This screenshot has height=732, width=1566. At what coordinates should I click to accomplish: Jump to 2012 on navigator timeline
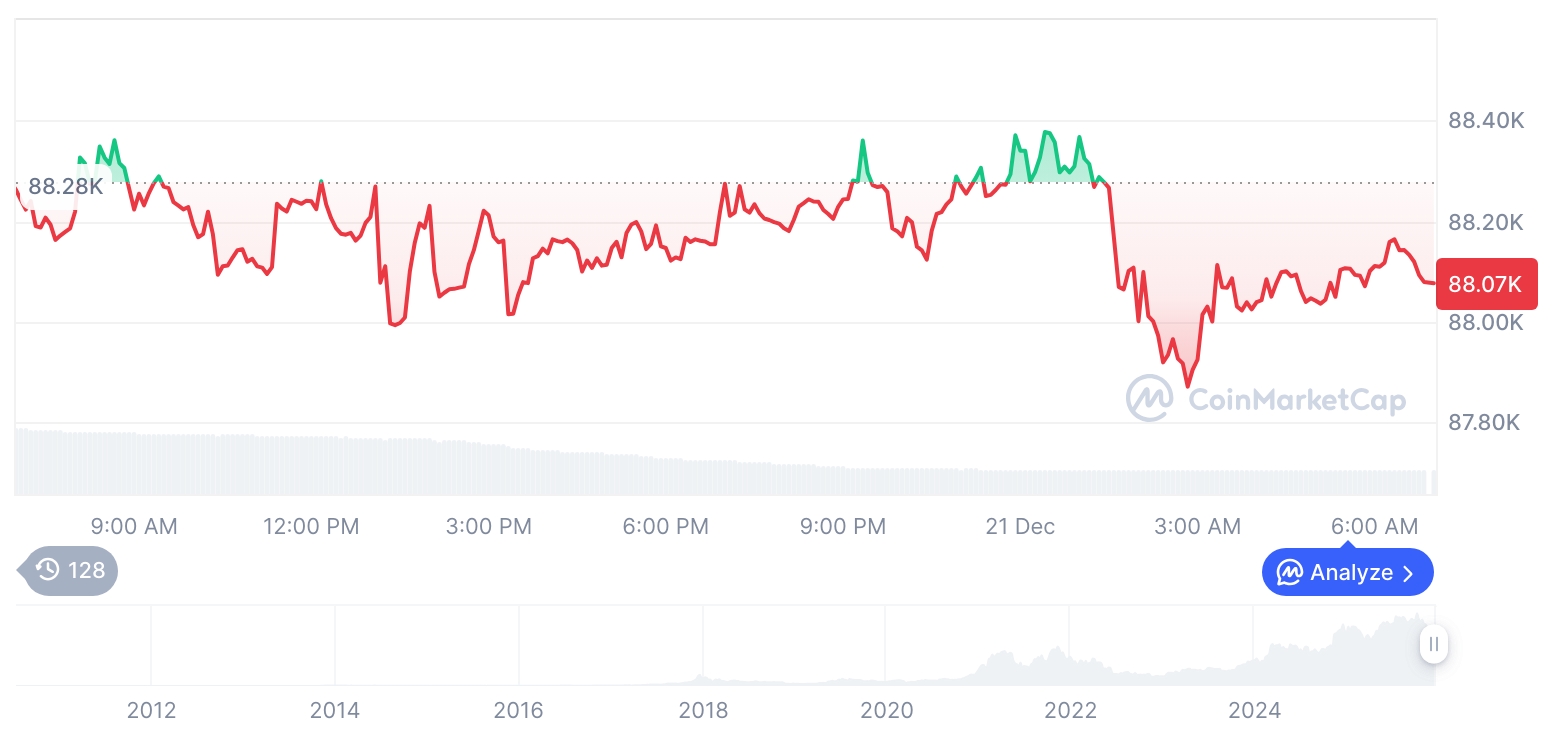(x=152, y=710)
